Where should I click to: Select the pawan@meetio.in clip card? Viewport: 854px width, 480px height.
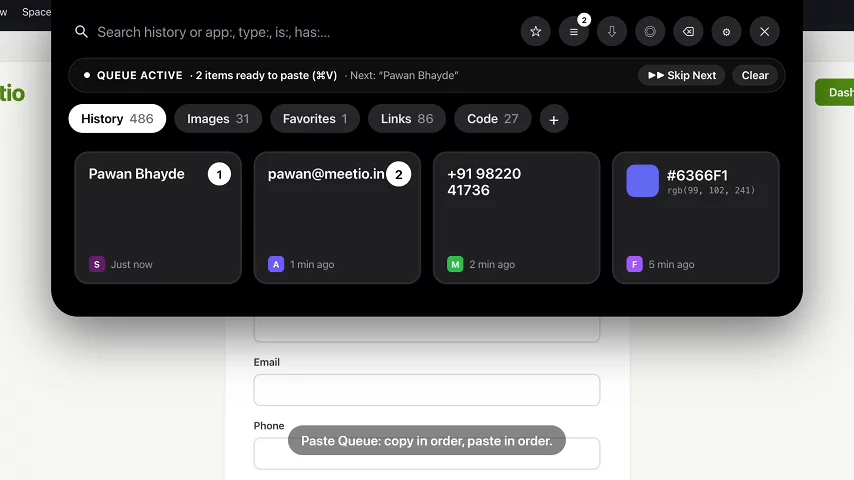[x=337, y=217]
